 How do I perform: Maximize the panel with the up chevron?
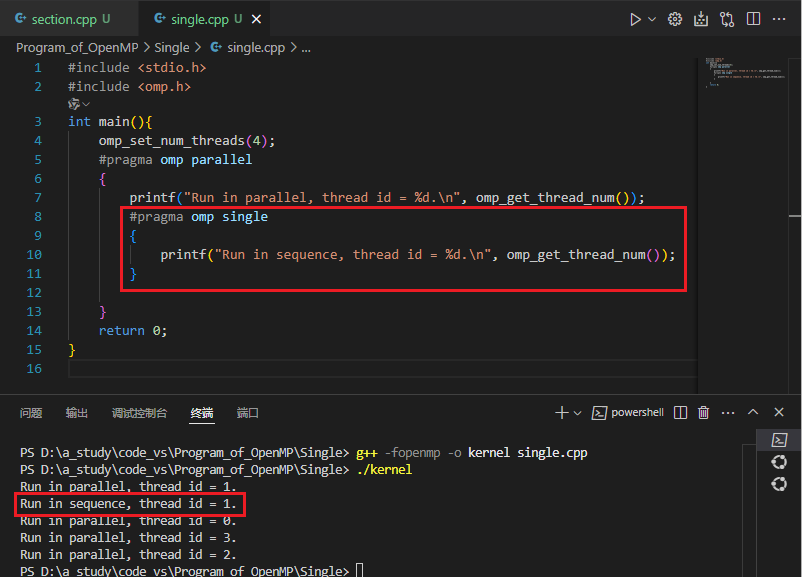pyautogui.click(x=753, y=412)
